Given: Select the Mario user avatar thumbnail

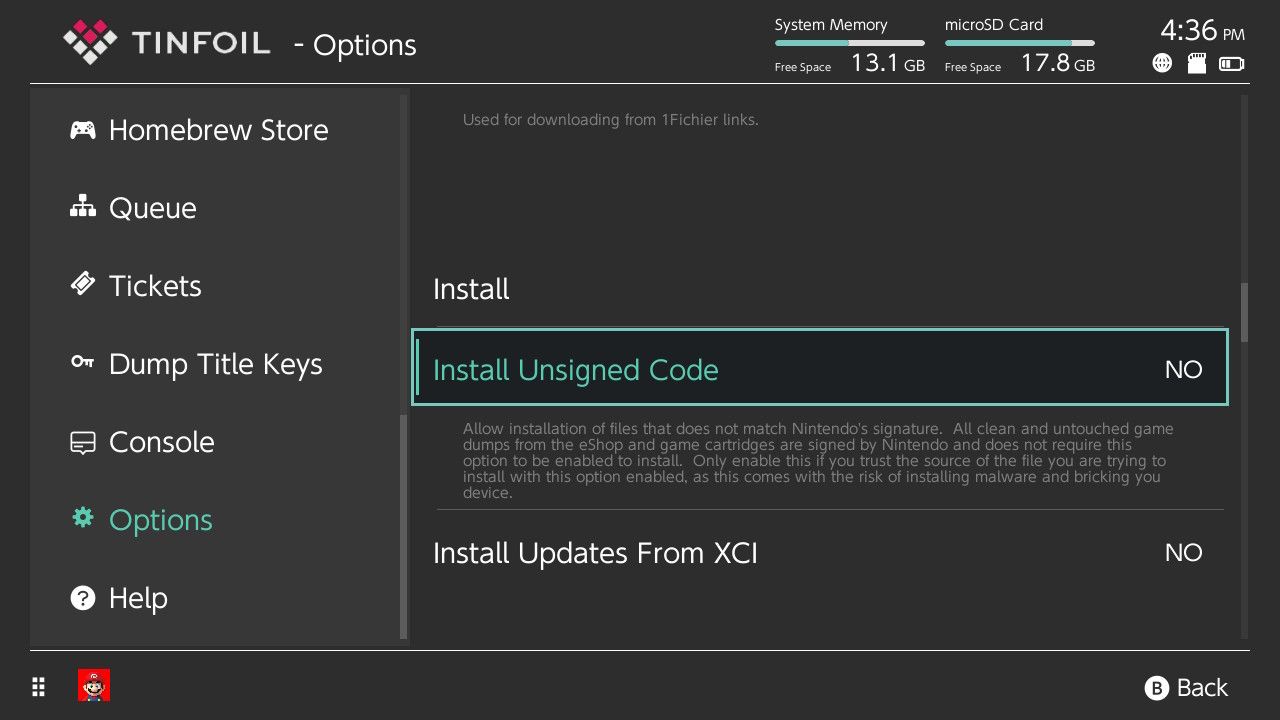Looking at the screenshot, I should (94, 686).
